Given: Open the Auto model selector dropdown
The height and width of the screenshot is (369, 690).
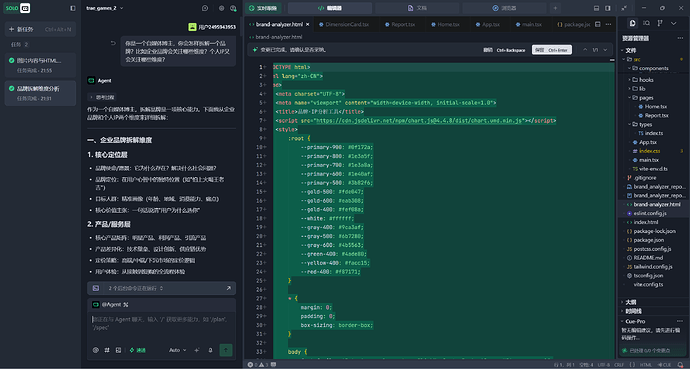Looking at the screenshot, I should tap(177, 350).
